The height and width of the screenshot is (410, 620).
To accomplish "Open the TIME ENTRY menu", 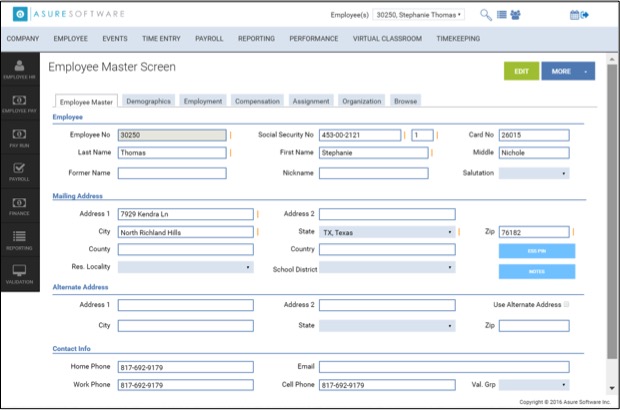I will point(161,39).
